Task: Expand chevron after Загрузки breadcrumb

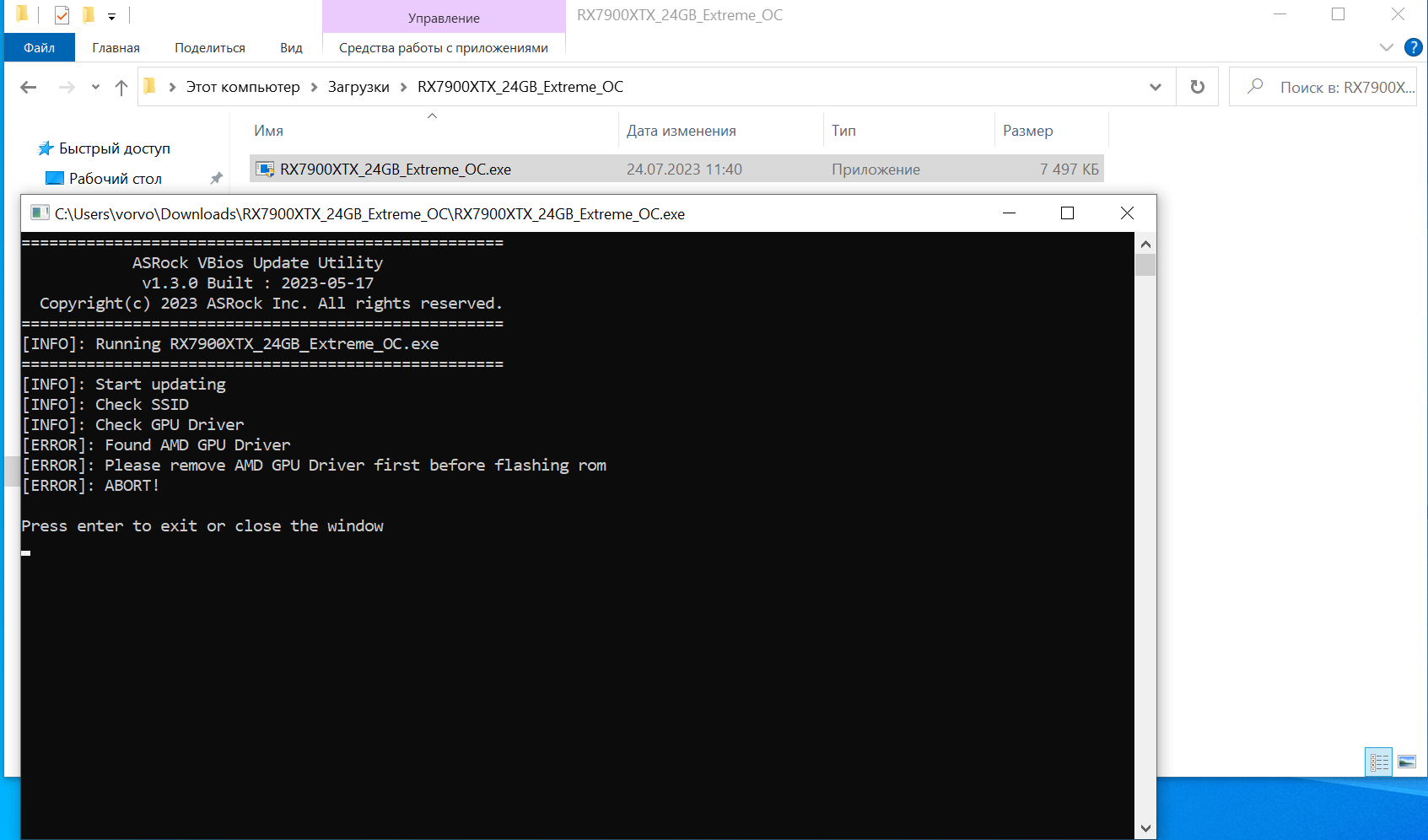Action: point(404,87)
